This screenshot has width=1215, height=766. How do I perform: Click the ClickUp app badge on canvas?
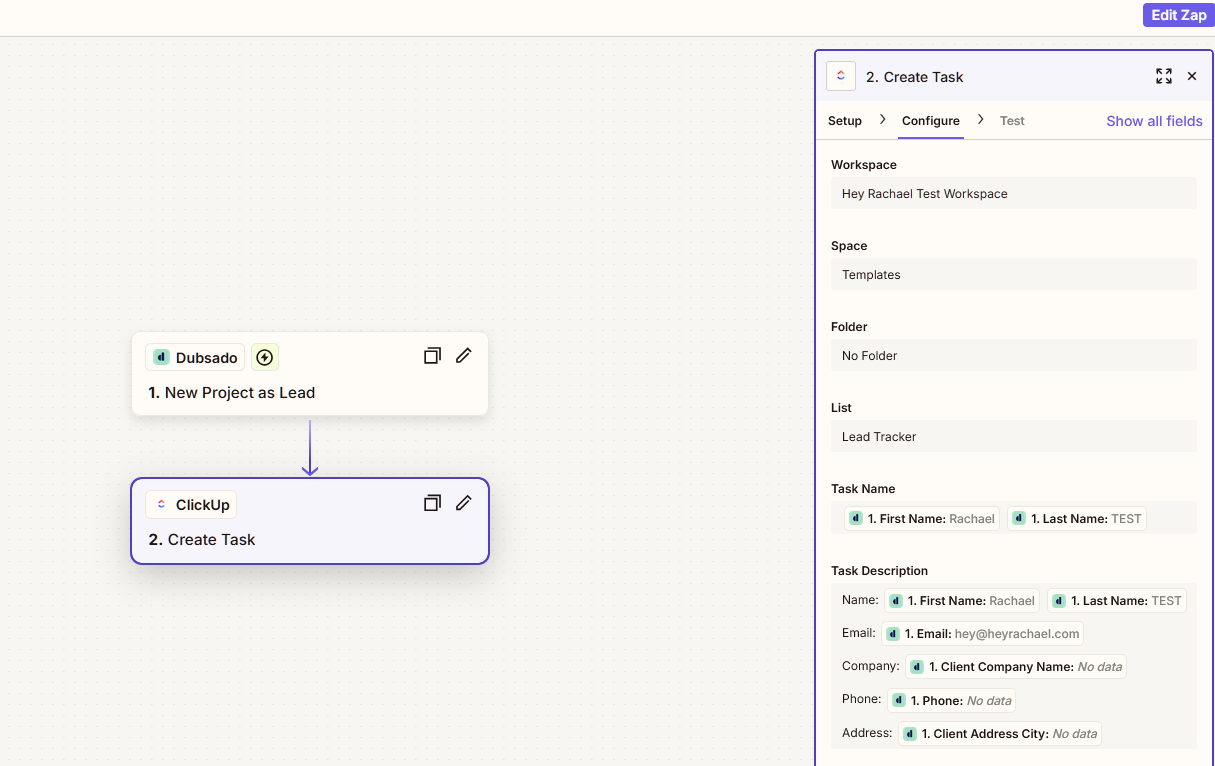click(x=192, y=505)
